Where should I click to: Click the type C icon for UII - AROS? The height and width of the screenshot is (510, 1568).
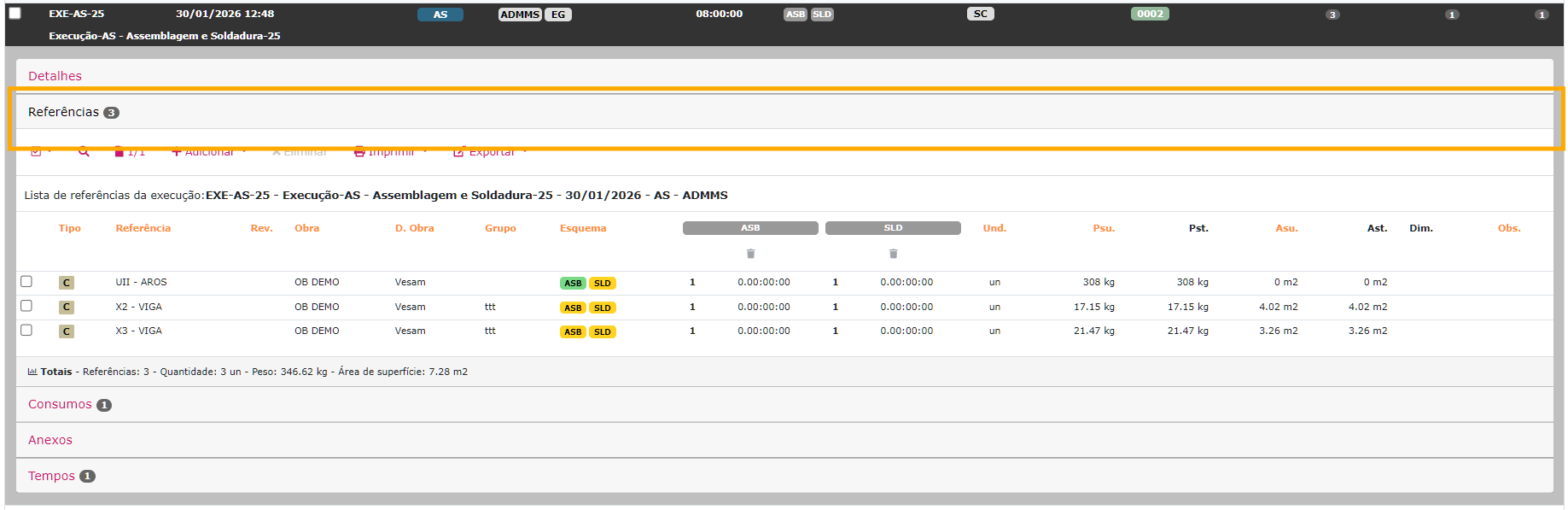click(67, 283)
